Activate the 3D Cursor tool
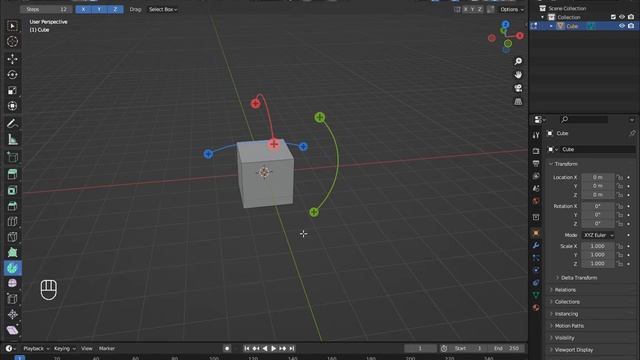The height and width of the screenshot is (360, 640). (12, 42)
